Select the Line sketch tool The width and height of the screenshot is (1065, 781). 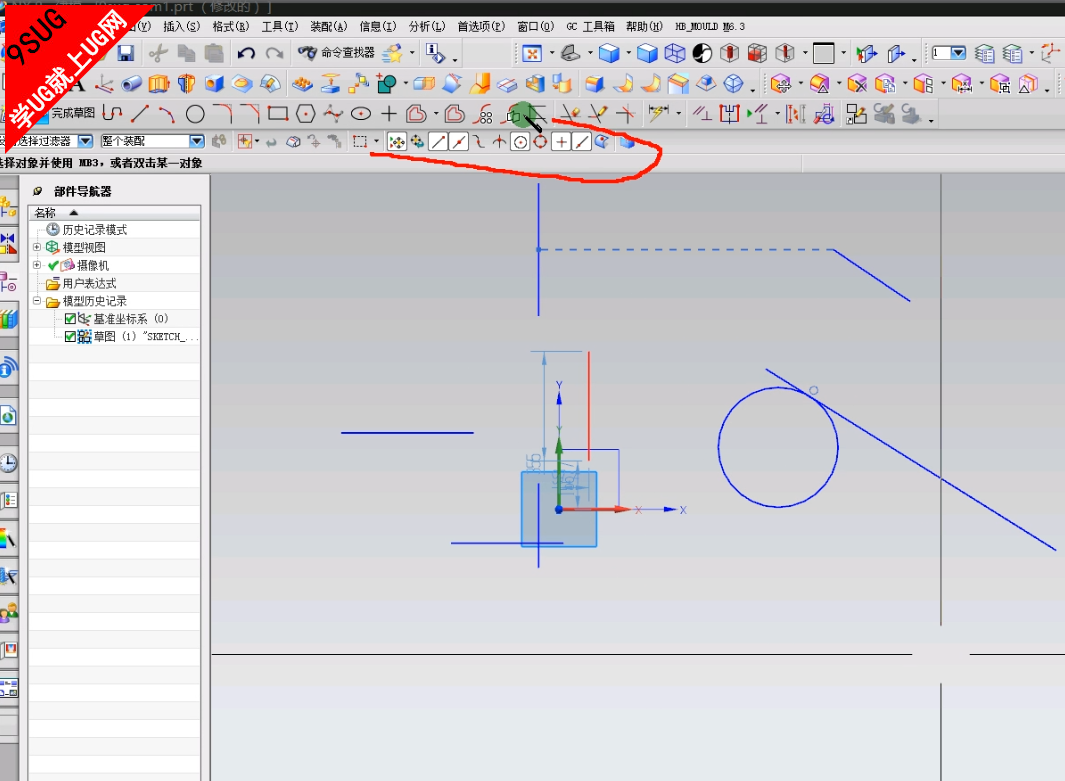(141, 113)
